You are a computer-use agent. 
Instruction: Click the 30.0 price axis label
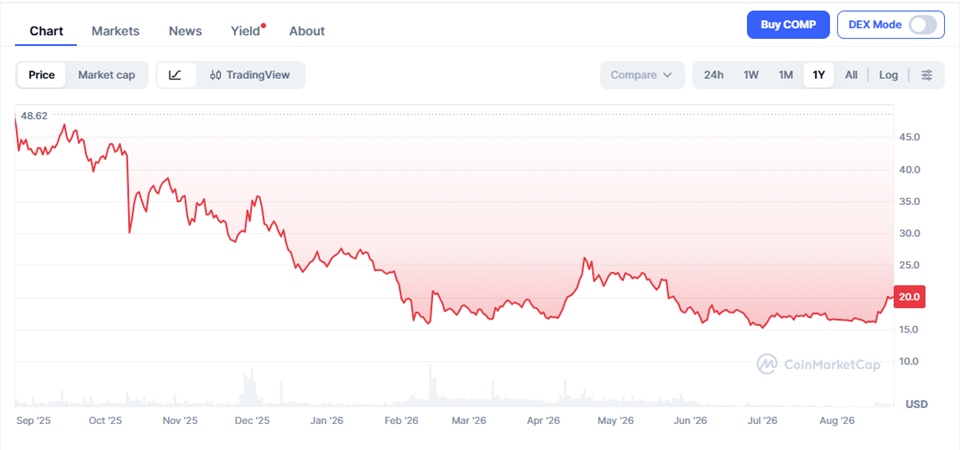tap(909, 233)
